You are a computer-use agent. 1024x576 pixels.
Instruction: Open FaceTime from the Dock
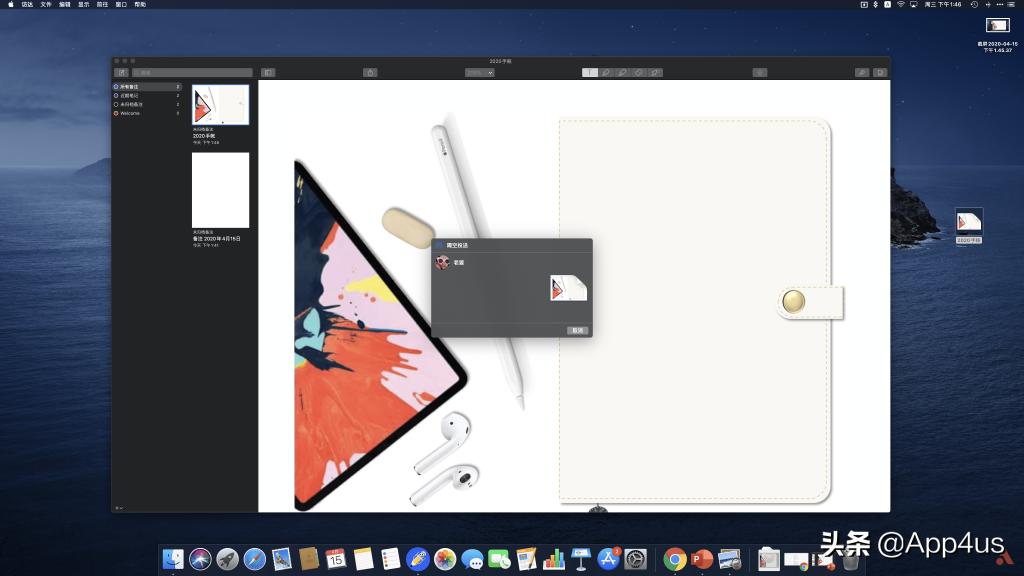click(499, 559)
